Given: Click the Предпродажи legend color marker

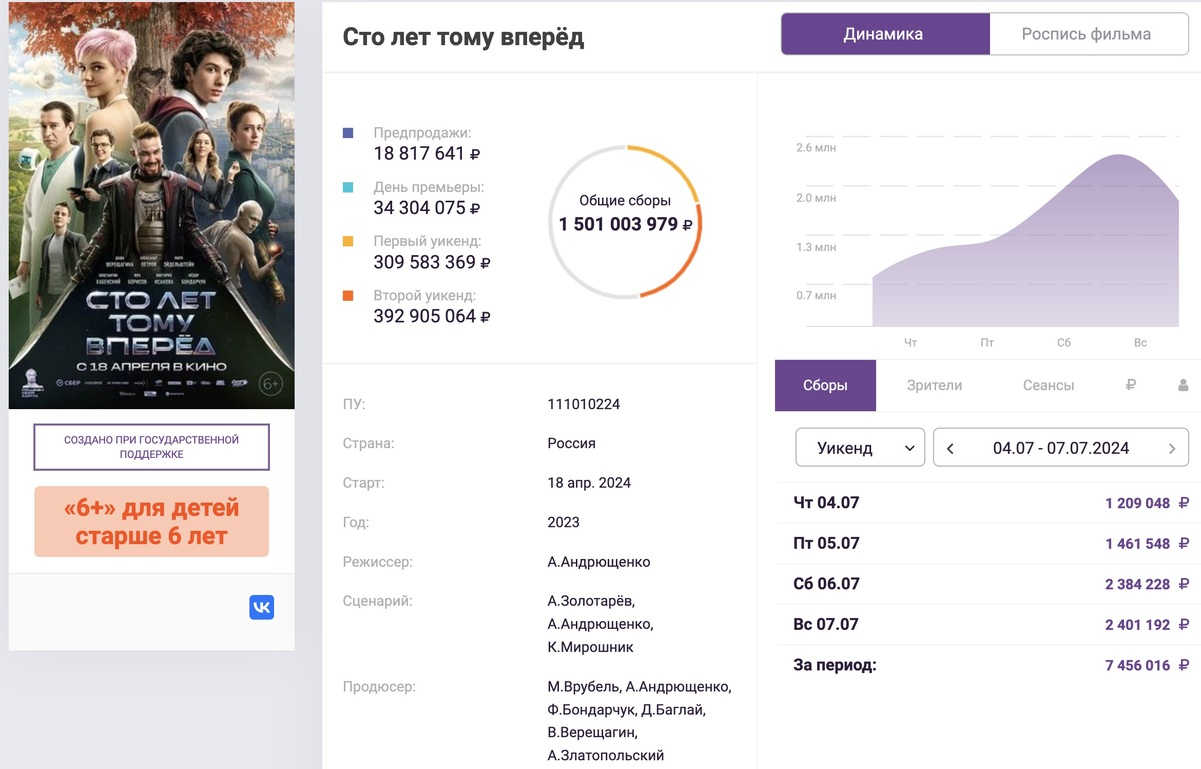Looking at the screenshot, I should (348, 132).
